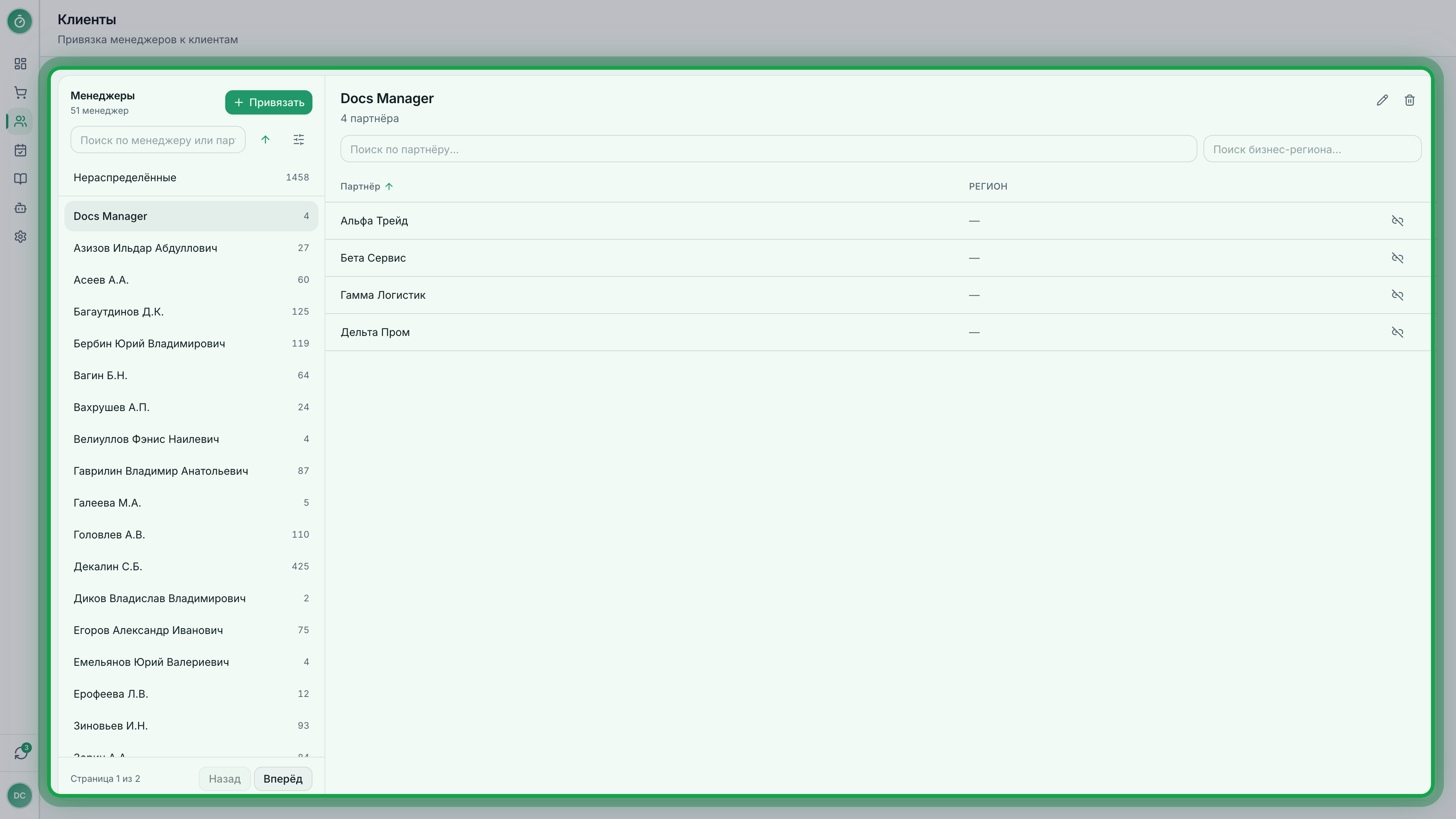Select manager Егоров Александр Иванович
1456x819 pixels.
pos(191,630)
